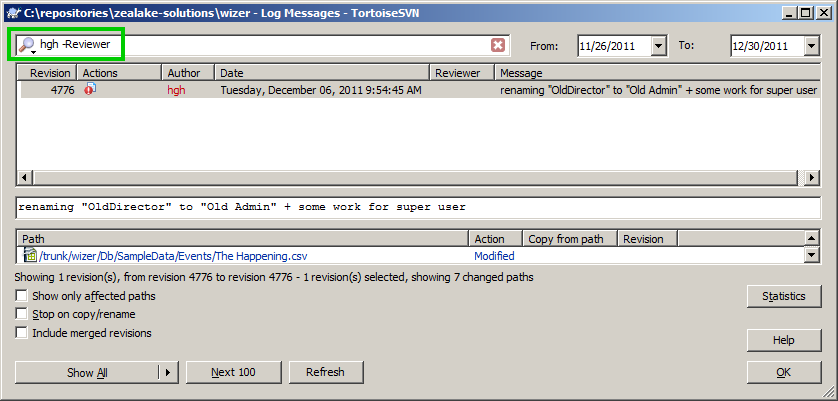Toggle Stop on copy/rename checkbox
This screenshot has height=401, width=838.
click(x=21, y=314)
